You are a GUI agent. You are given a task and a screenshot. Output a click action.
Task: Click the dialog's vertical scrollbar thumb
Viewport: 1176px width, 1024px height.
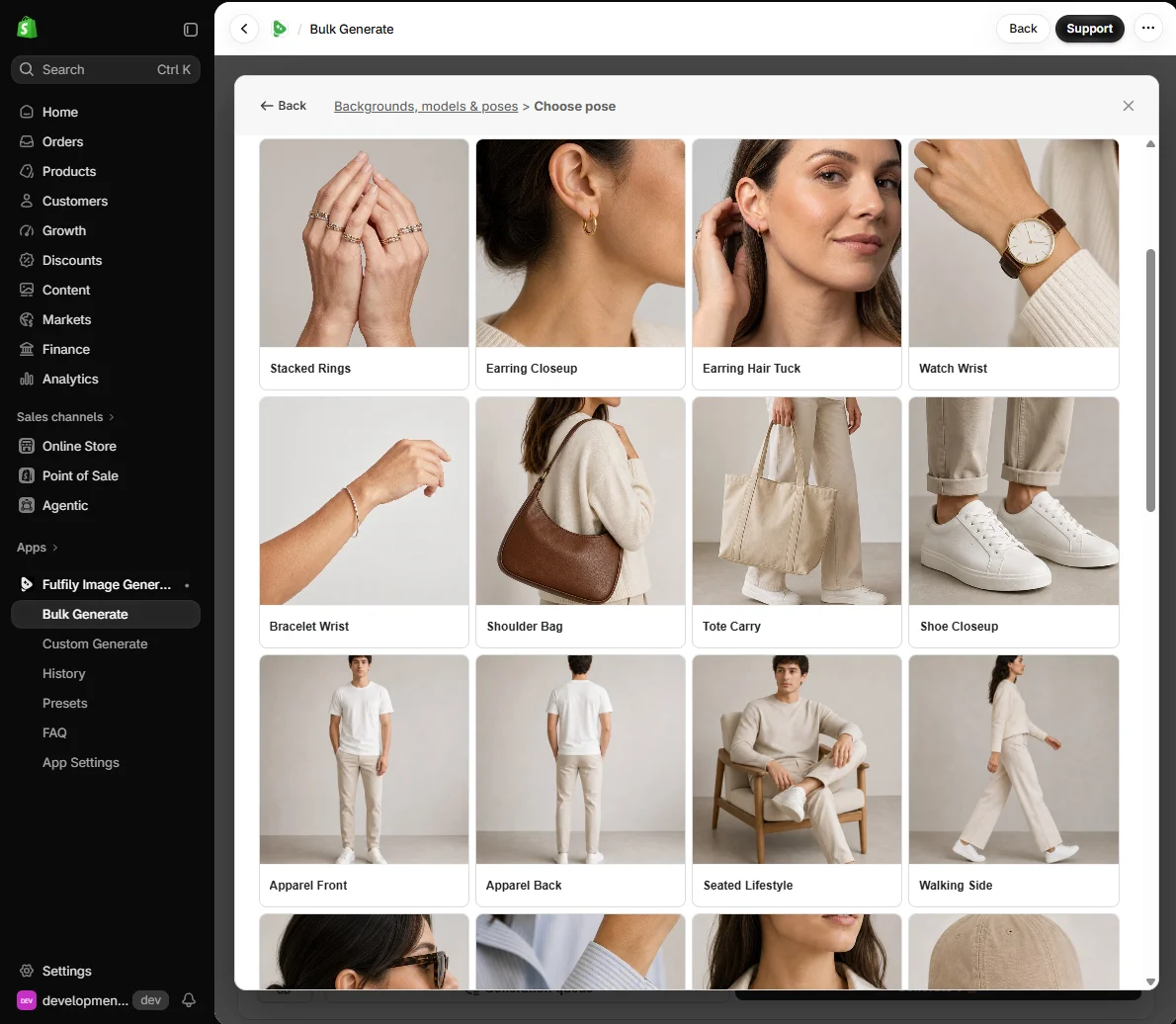click(x=1149, y=381)
